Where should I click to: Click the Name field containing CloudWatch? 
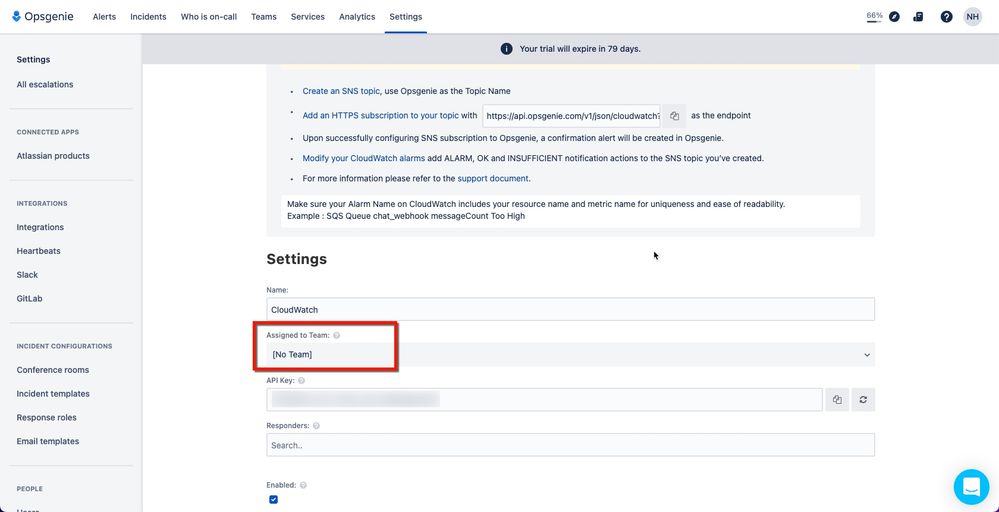click(570, 309)
